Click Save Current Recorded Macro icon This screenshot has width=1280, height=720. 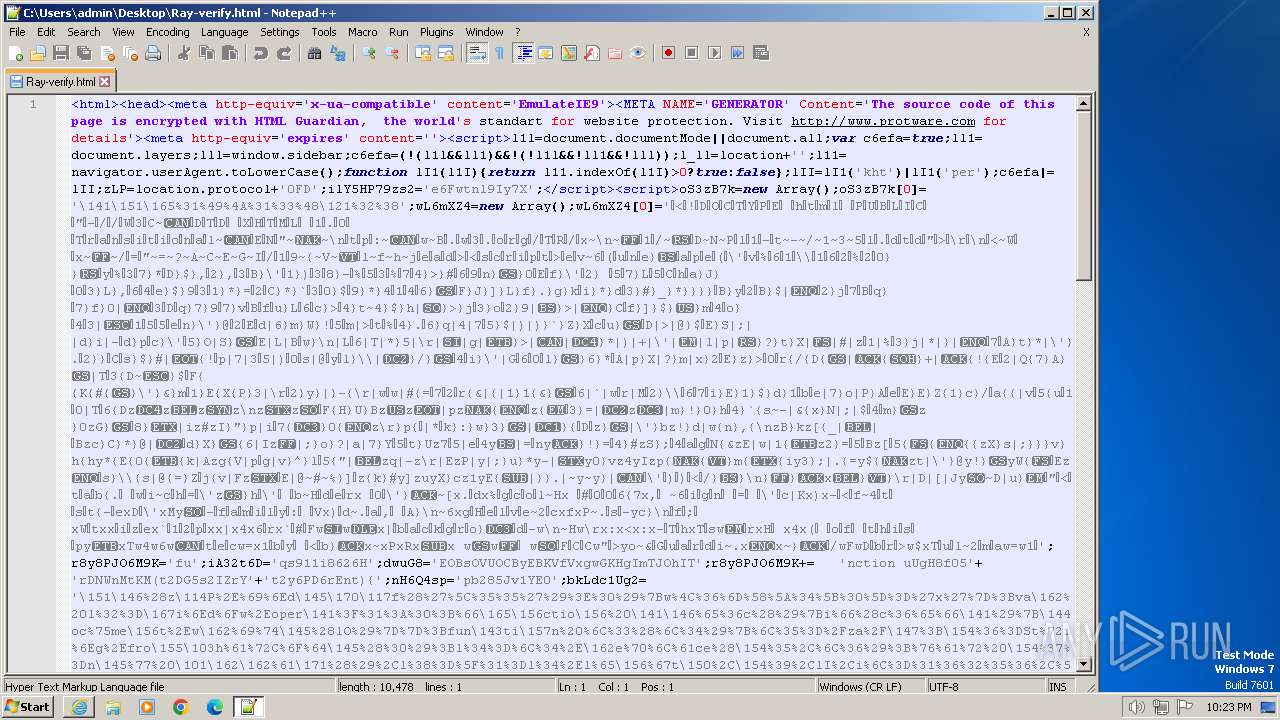[x=760, y=53]
